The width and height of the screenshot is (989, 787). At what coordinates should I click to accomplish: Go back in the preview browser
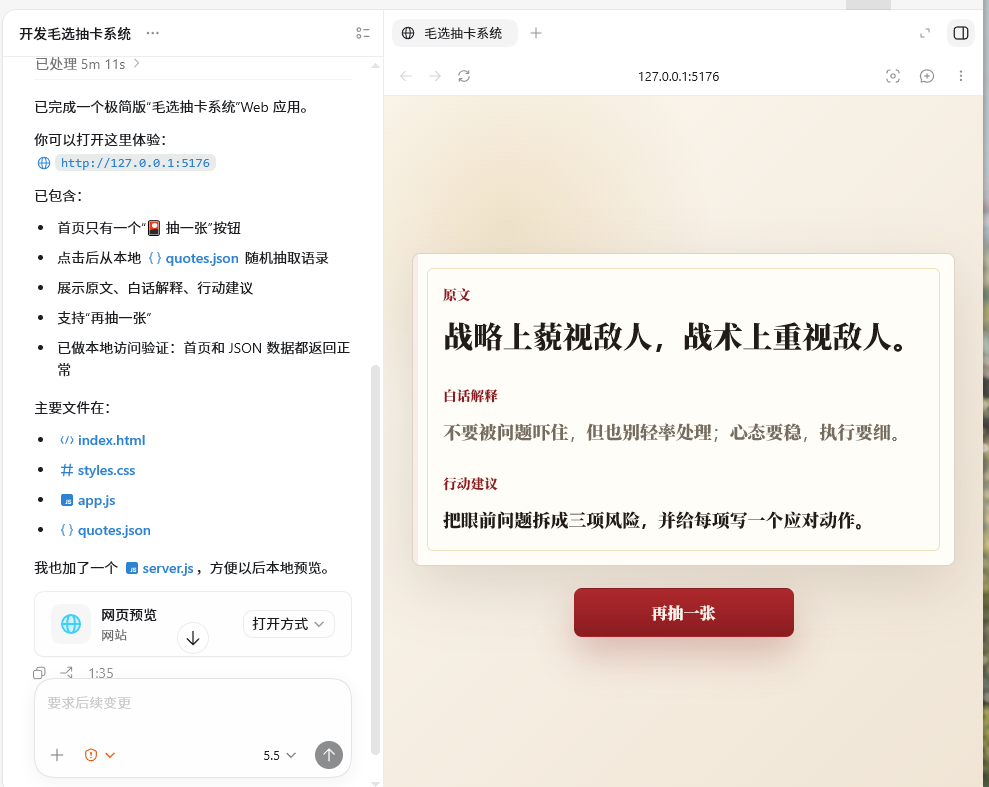(406, 76)
